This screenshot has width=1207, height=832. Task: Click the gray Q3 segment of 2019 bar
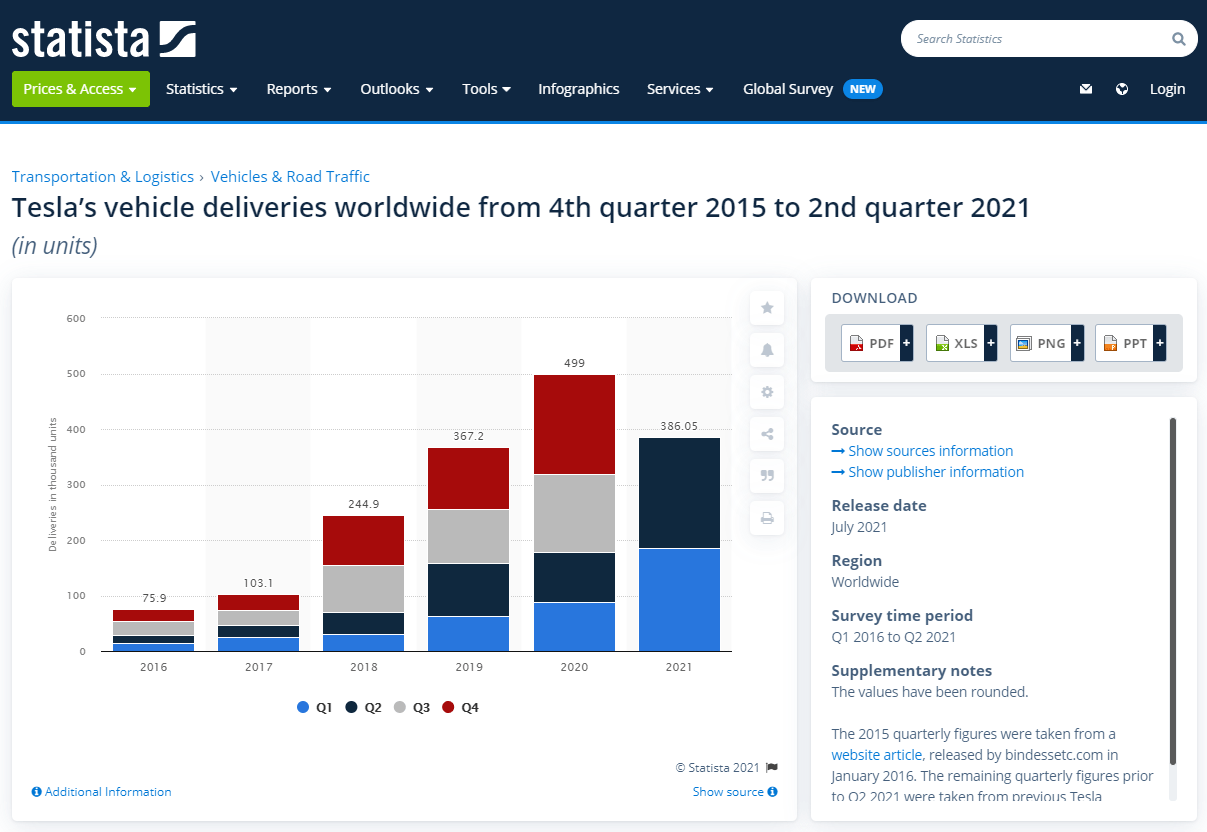469,537
